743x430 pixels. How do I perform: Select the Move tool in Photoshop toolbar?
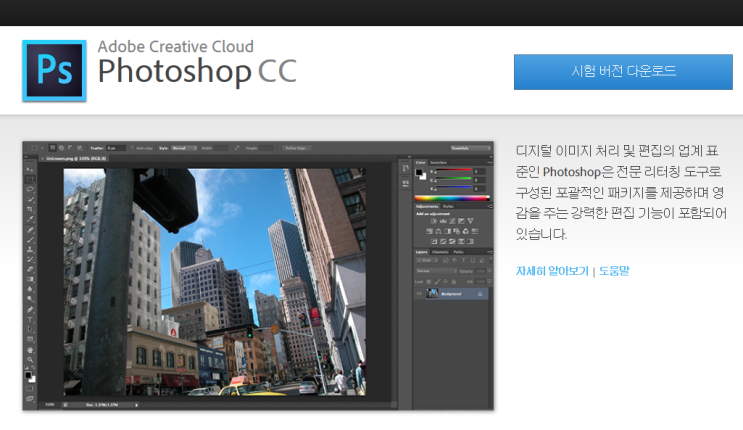pyautogui.click(x=30, y=169)
